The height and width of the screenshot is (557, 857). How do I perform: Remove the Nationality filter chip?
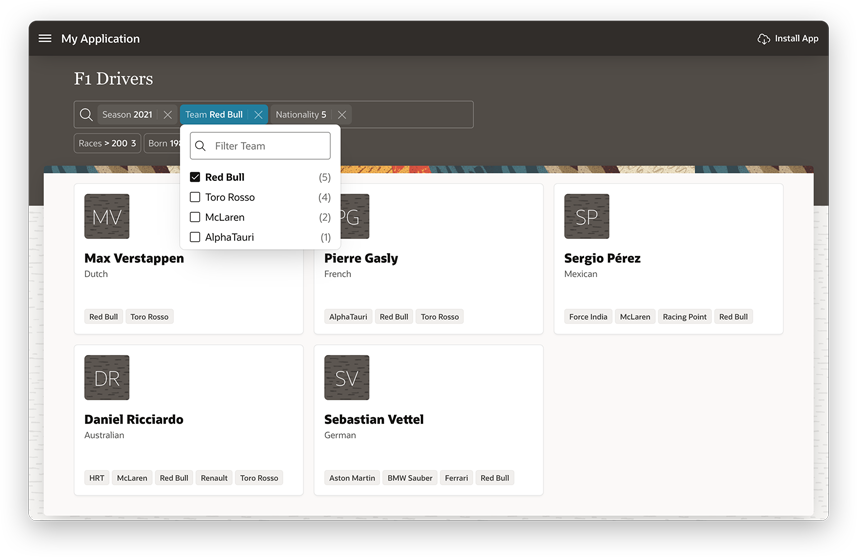[x=342, y=115]
